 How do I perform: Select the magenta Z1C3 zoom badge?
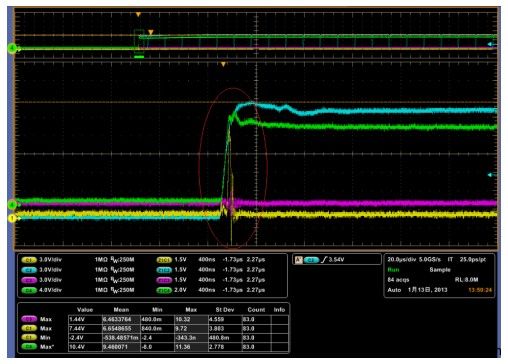click(x=164, y=280)
